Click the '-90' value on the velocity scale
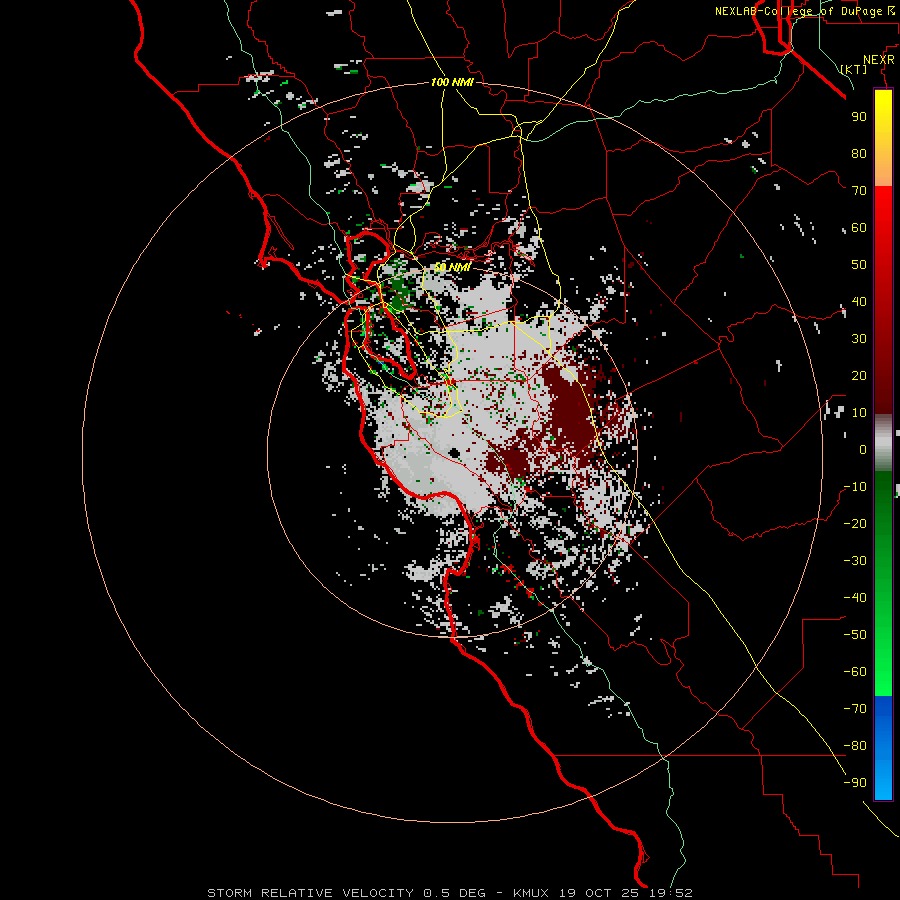The image size is (900, 900). [855, 782]
